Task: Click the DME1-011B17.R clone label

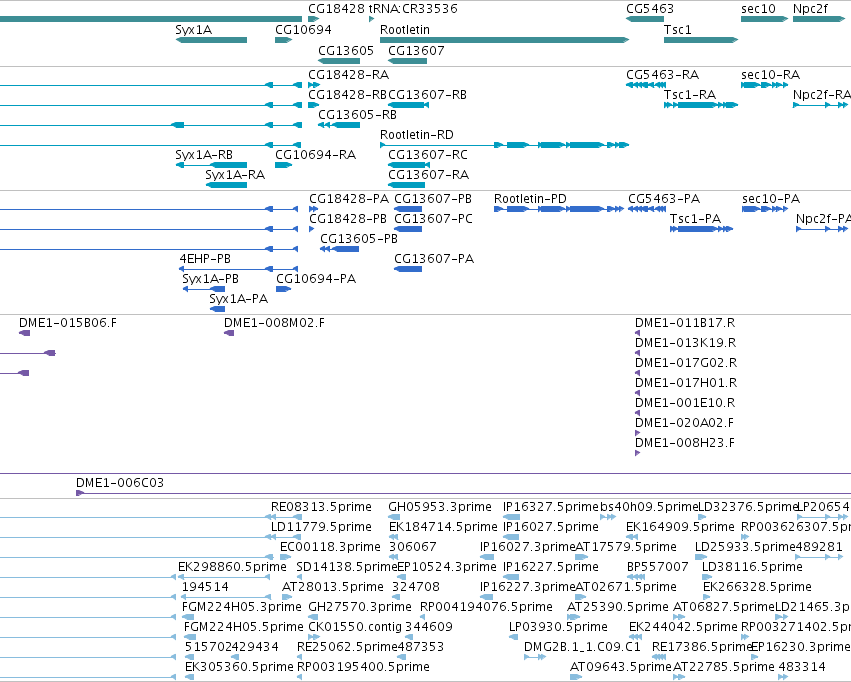Action: 685,323
